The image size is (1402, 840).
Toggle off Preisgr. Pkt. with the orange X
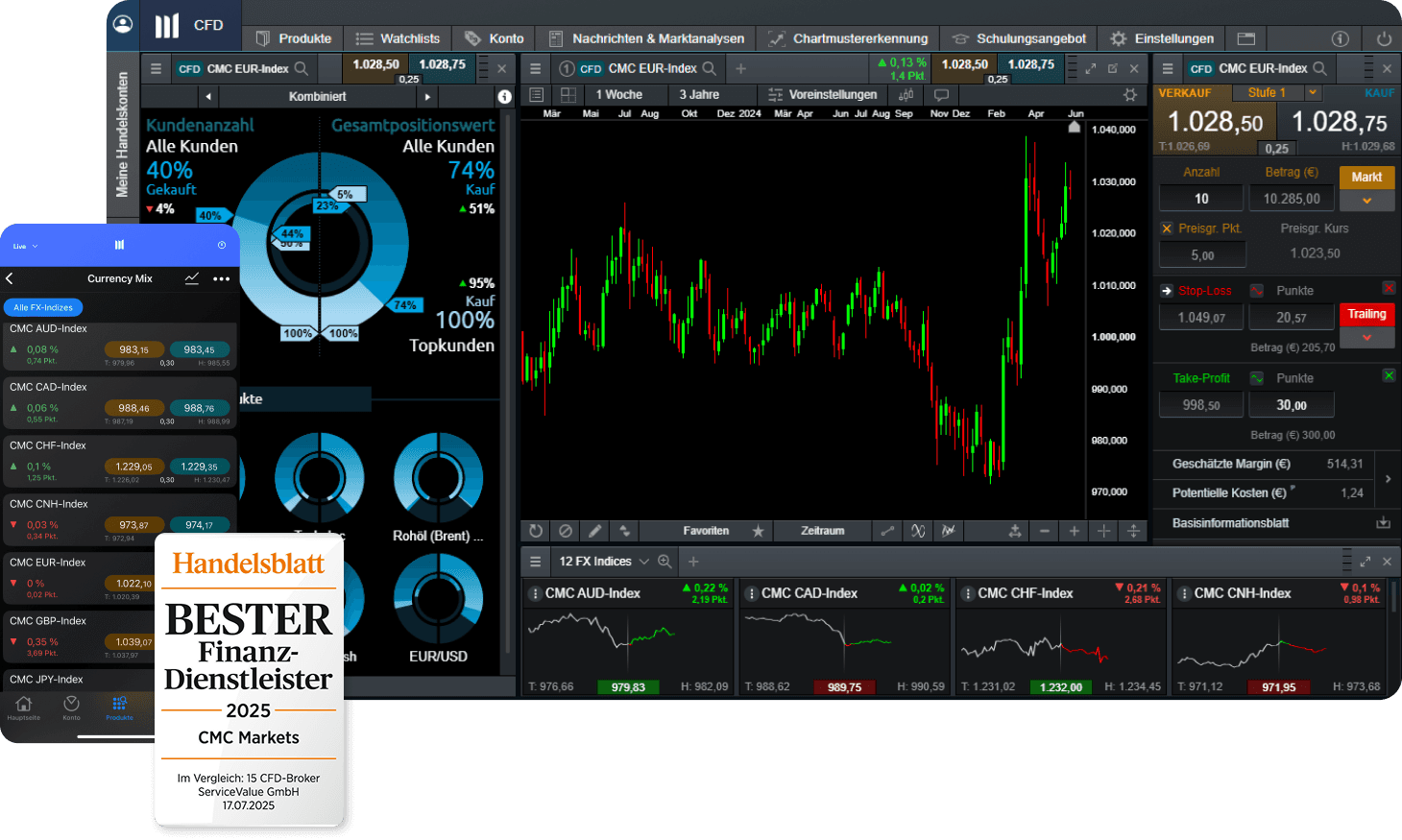pyautogui.click(x=1169, y=228)
